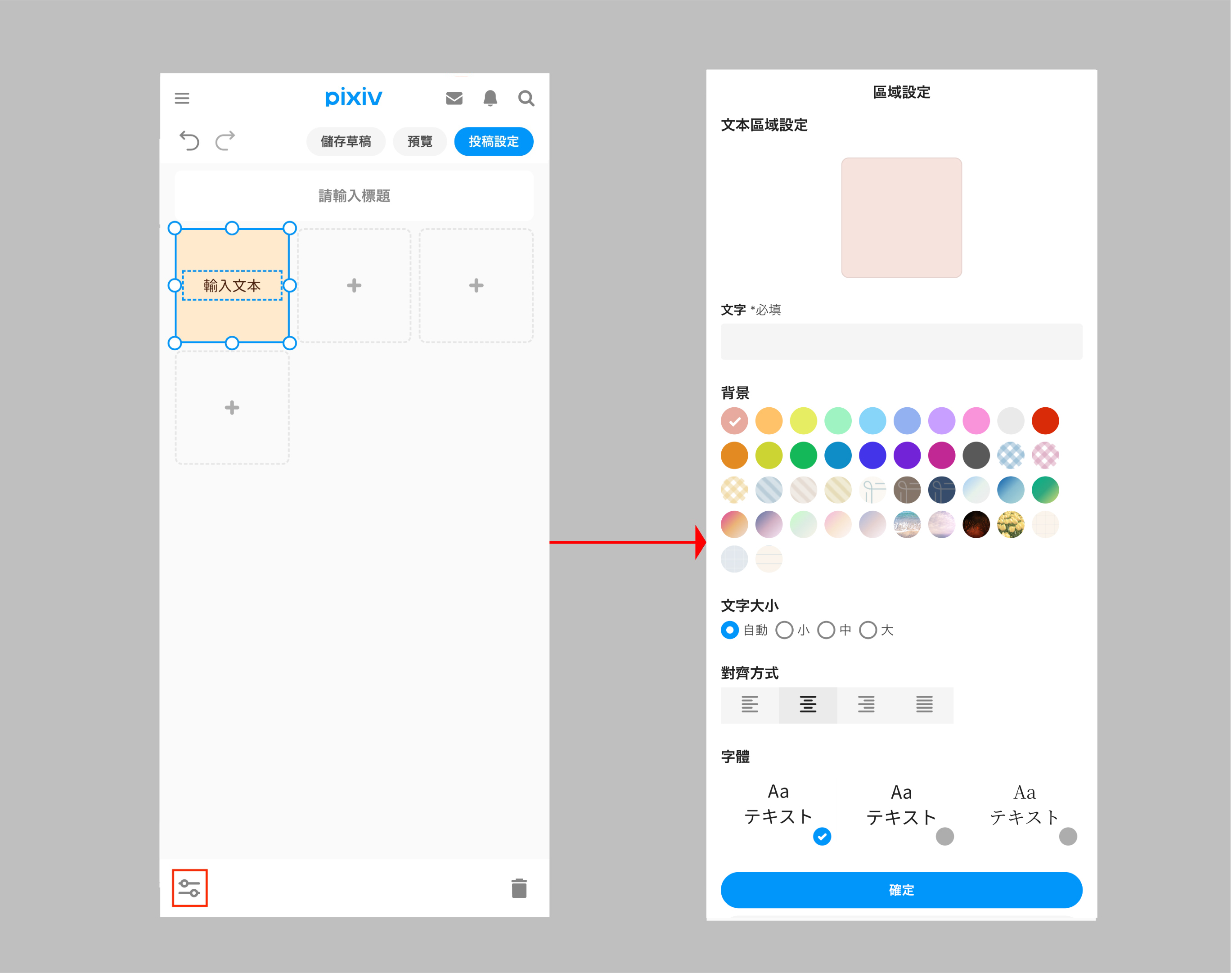Select 大 text size radio

coord(868,630)
